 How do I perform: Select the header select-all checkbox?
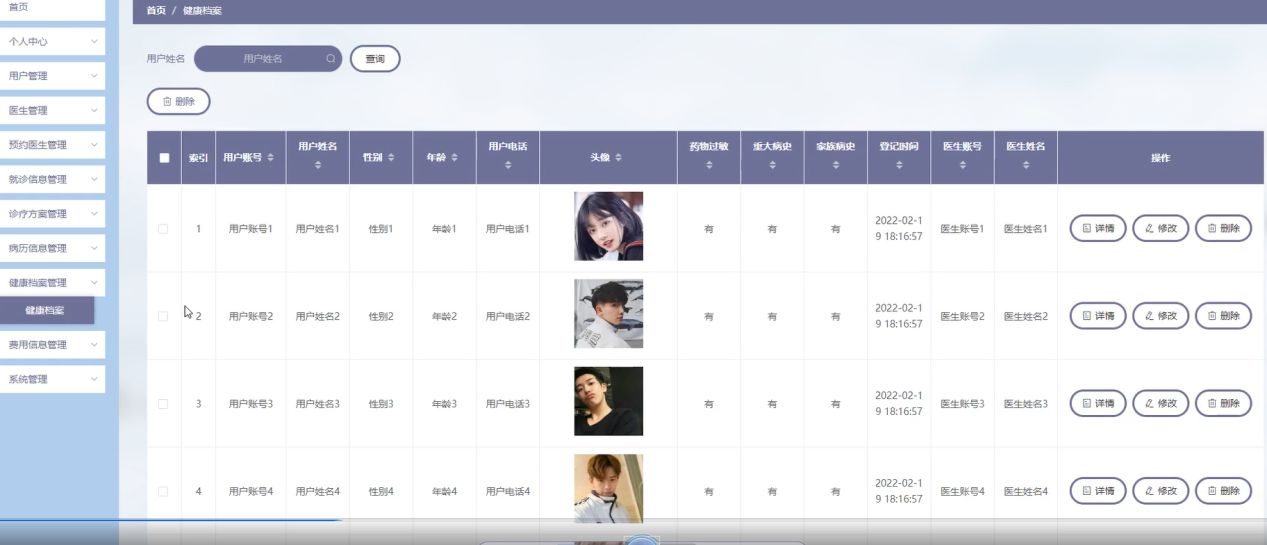[x=164, y=158]
